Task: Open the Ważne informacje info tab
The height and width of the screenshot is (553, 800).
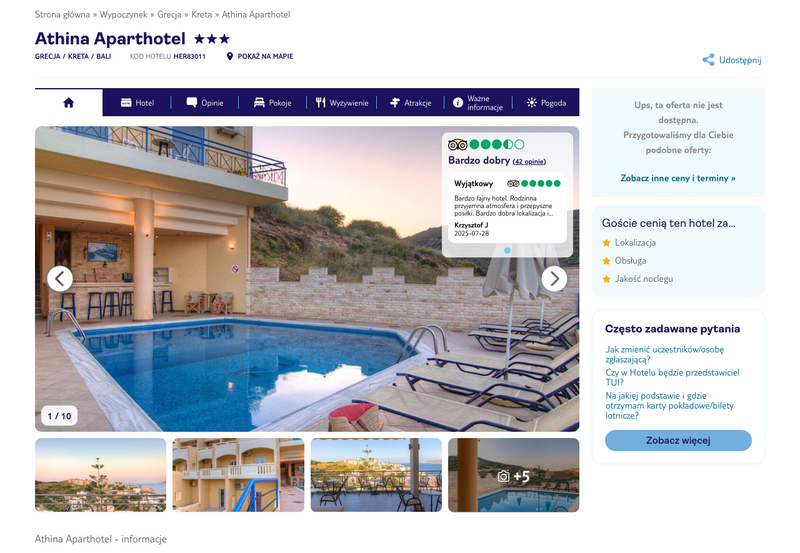Action: click(478, 103)
